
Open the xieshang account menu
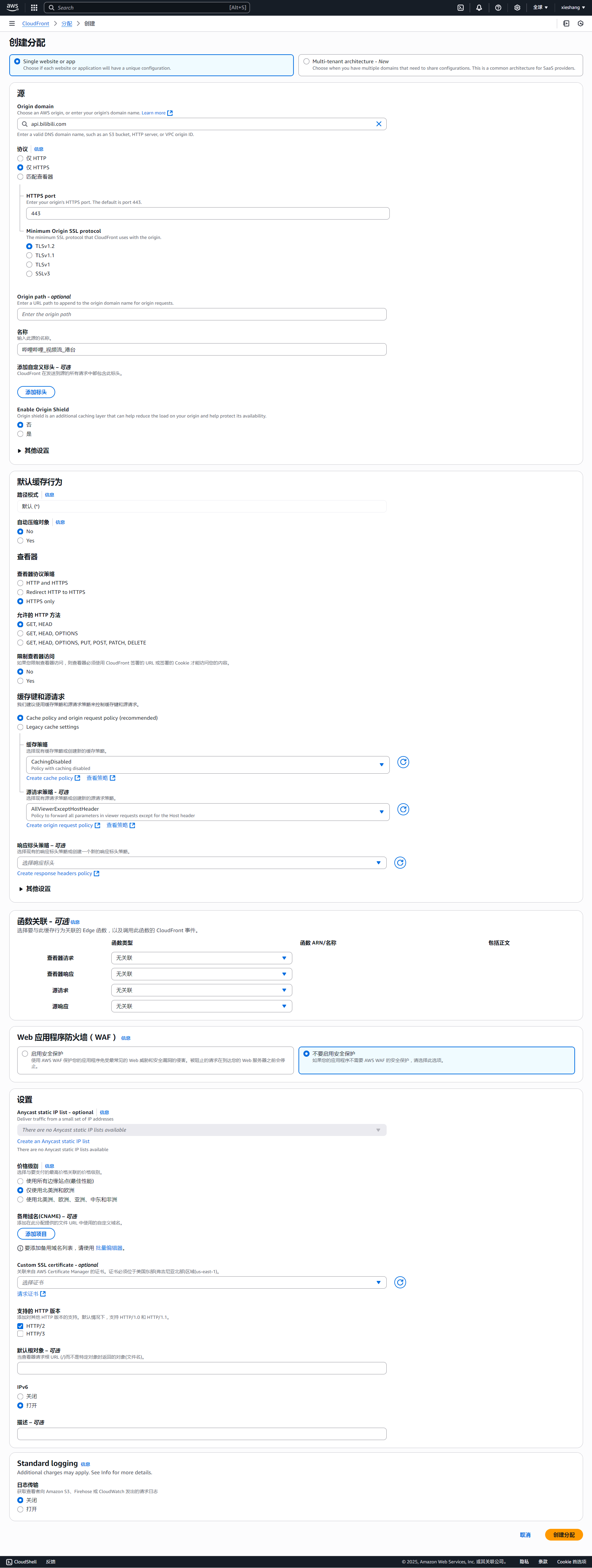(x=572, y=8)
